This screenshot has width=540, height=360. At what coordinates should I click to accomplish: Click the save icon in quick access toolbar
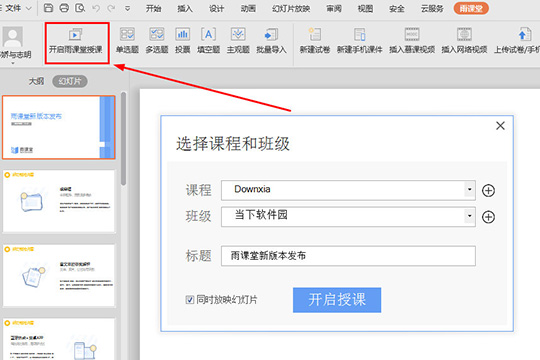coord(49,8)
